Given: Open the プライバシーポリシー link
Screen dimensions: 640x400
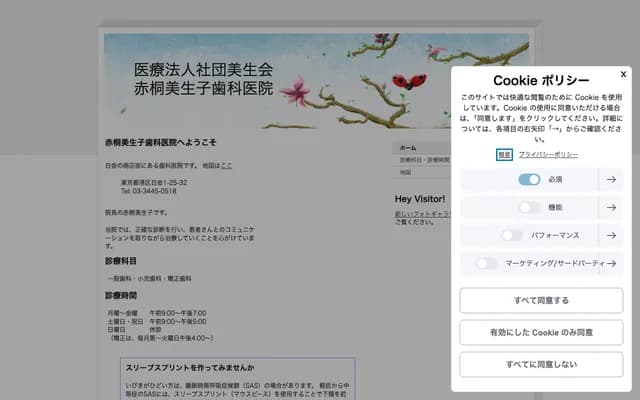Looking at the screenshot, I should pyautogui.click(x=548, y=155).
